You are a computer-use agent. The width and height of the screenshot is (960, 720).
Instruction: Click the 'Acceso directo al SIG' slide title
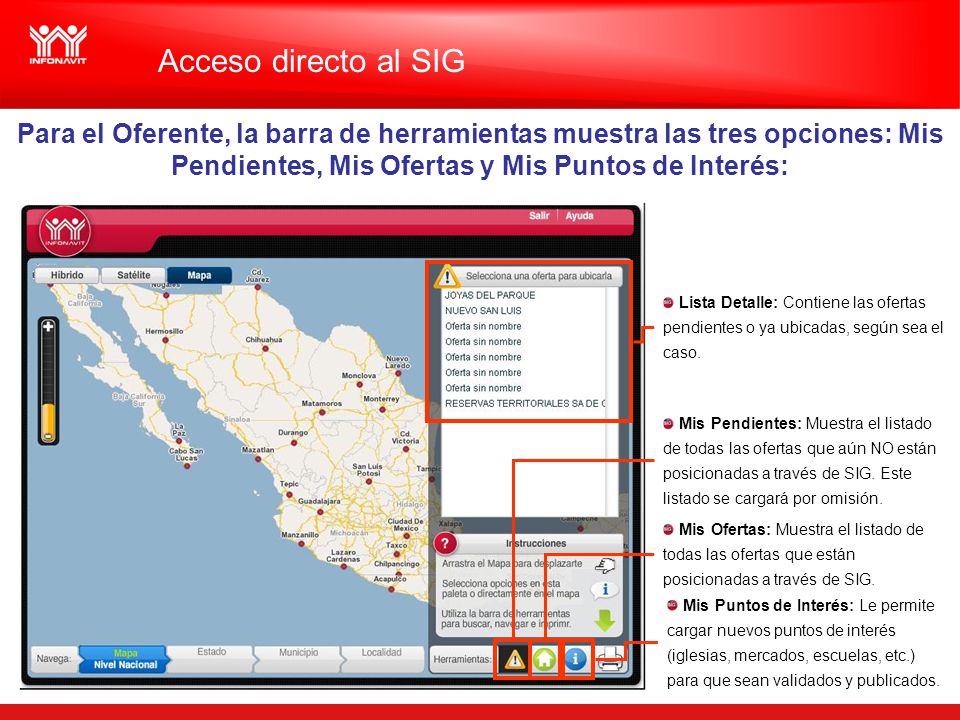click(311, 61)
